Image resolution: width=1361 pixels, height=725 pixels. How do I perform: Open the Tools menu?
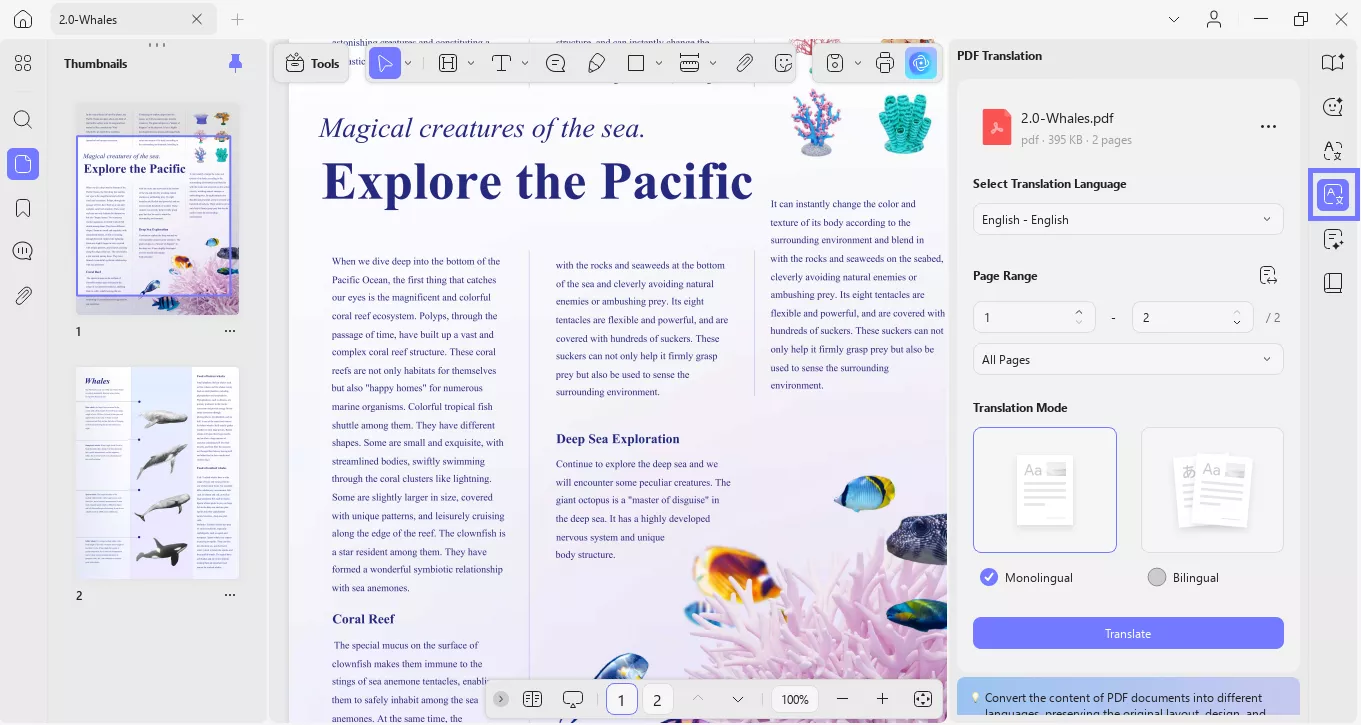tap(312, 63)
